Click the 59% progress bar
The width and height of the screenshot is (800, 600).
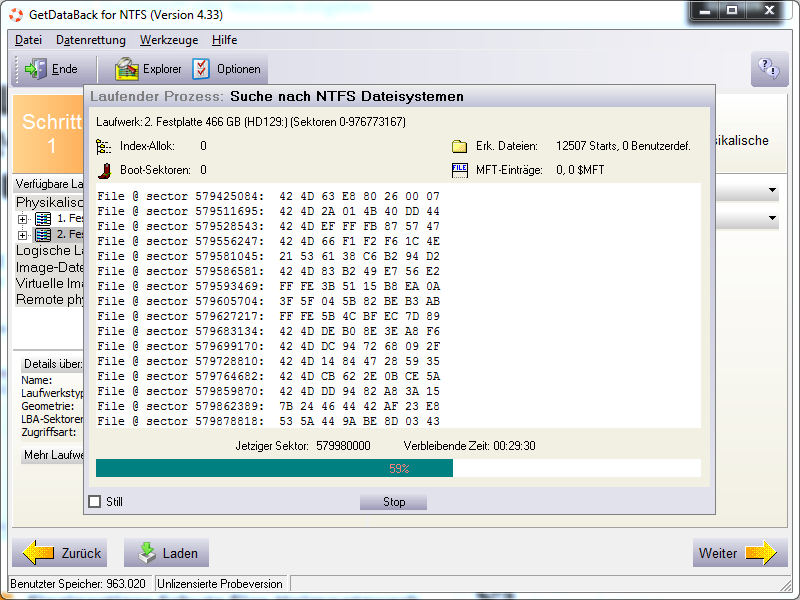click(398, 468)
